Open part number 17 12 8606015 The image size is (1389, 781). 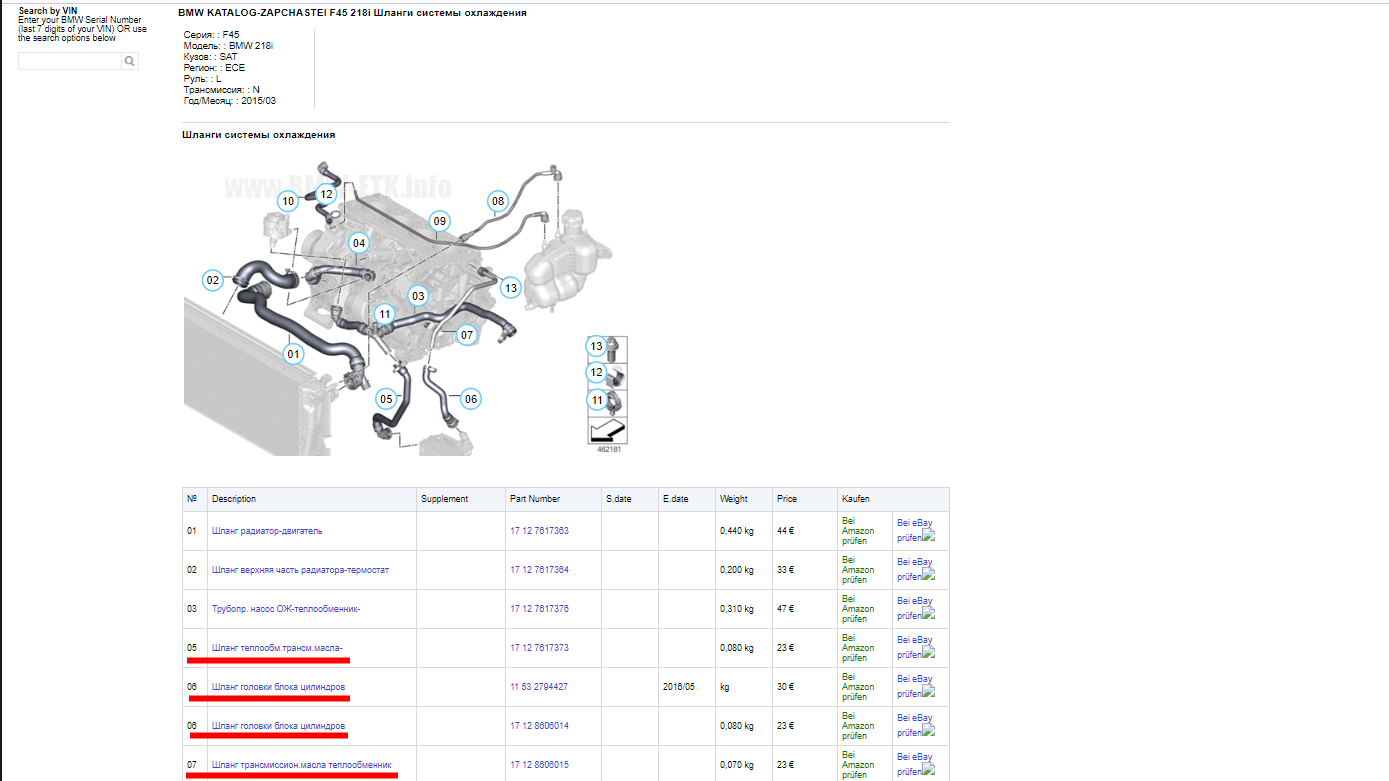[x=539, y=765]
